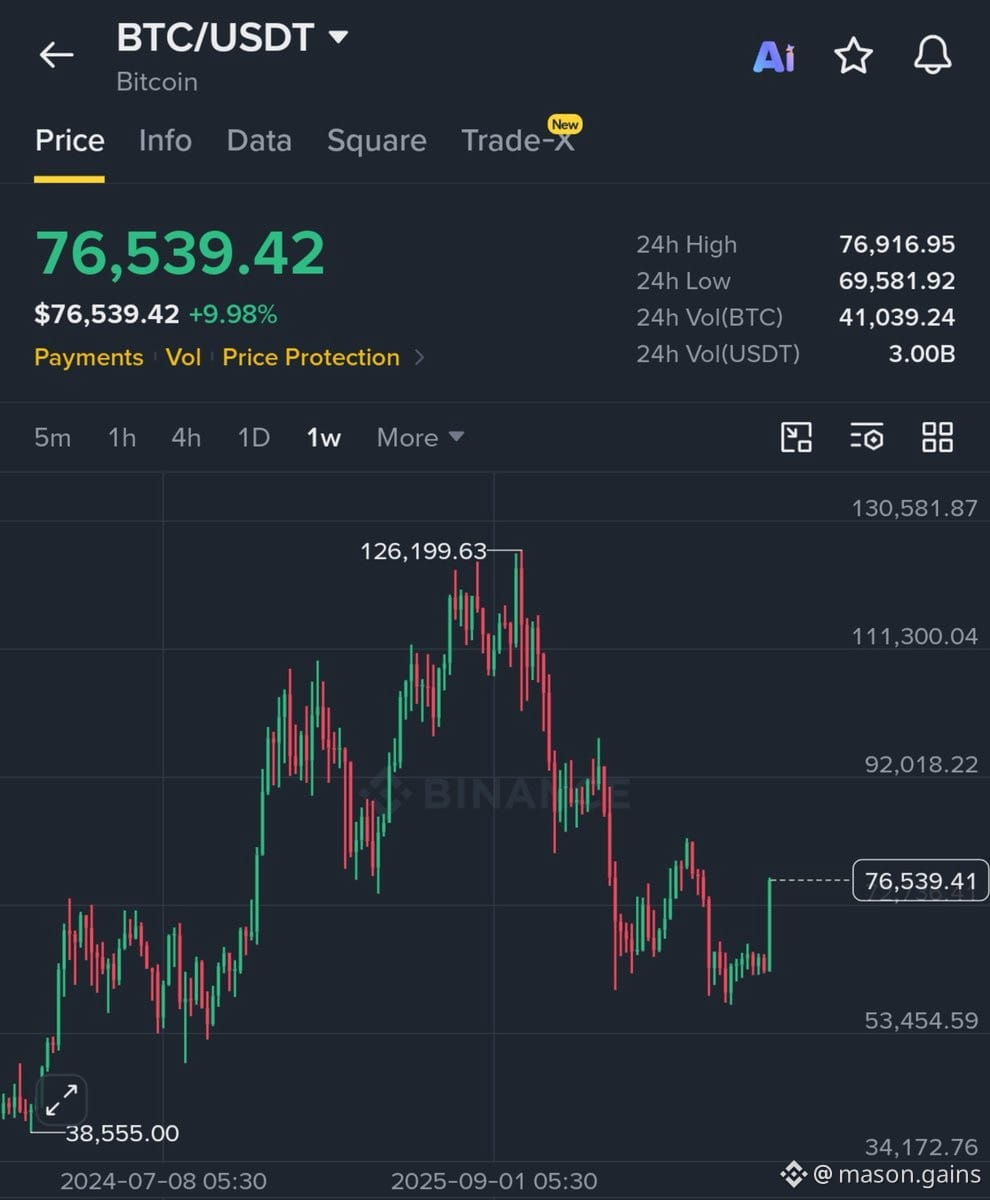
Task: Switch to the Square tab
Action: pos(376,140)
